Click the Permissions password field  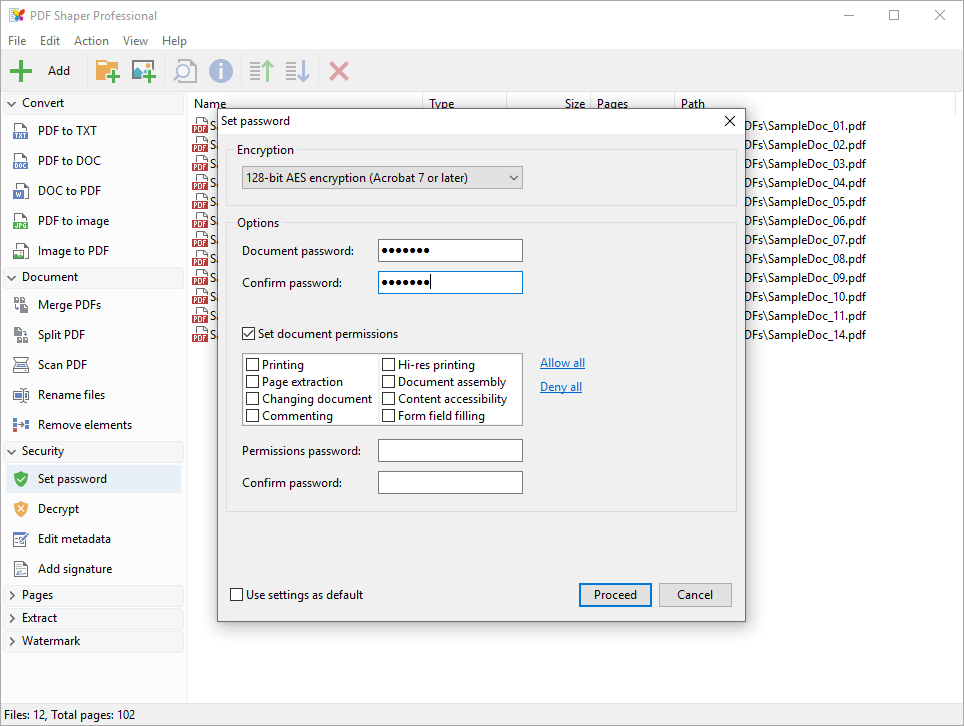point(450,451)
